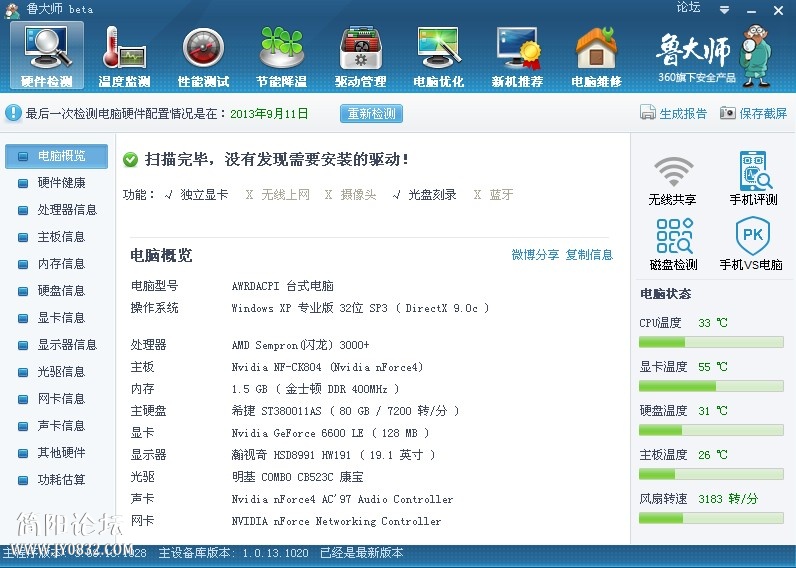Click the 主板温度 progress bar
The width and height of the screenshot is (796, 568).
(x=711, y=475)
